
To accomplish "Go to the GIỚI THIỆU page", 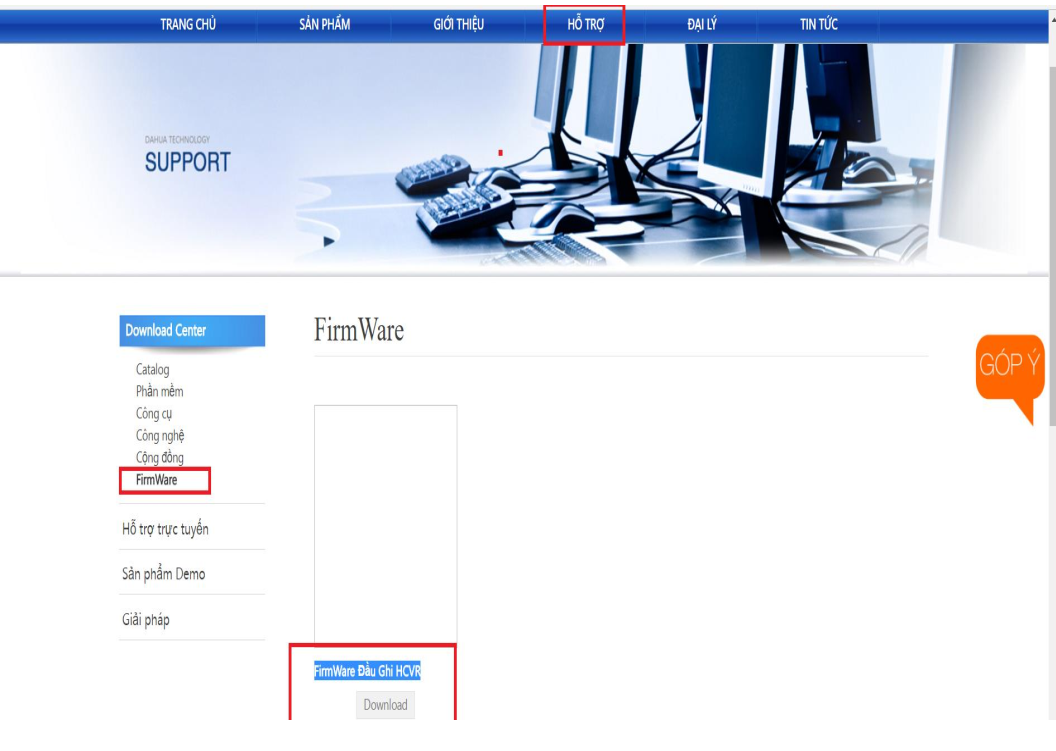I will pos(459,25).
